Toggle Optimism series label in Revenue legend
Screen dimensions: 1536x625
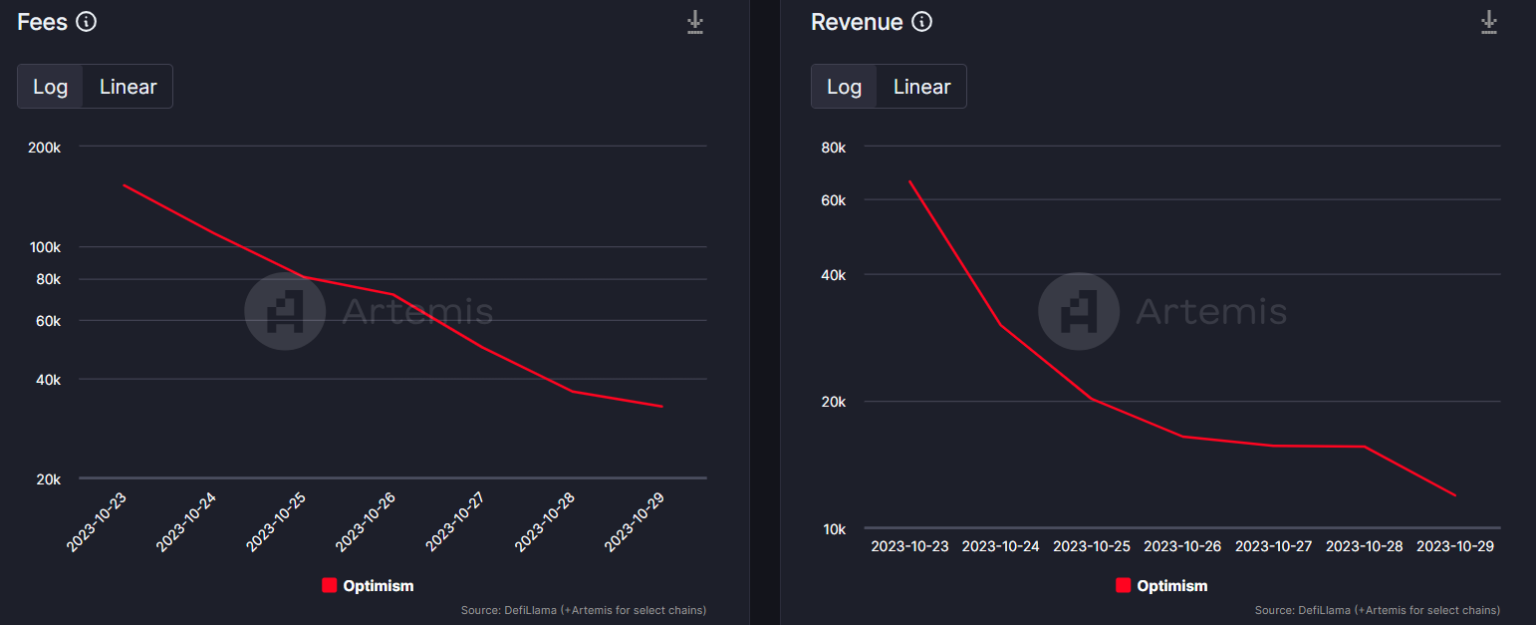click(x=1172, y=586)
